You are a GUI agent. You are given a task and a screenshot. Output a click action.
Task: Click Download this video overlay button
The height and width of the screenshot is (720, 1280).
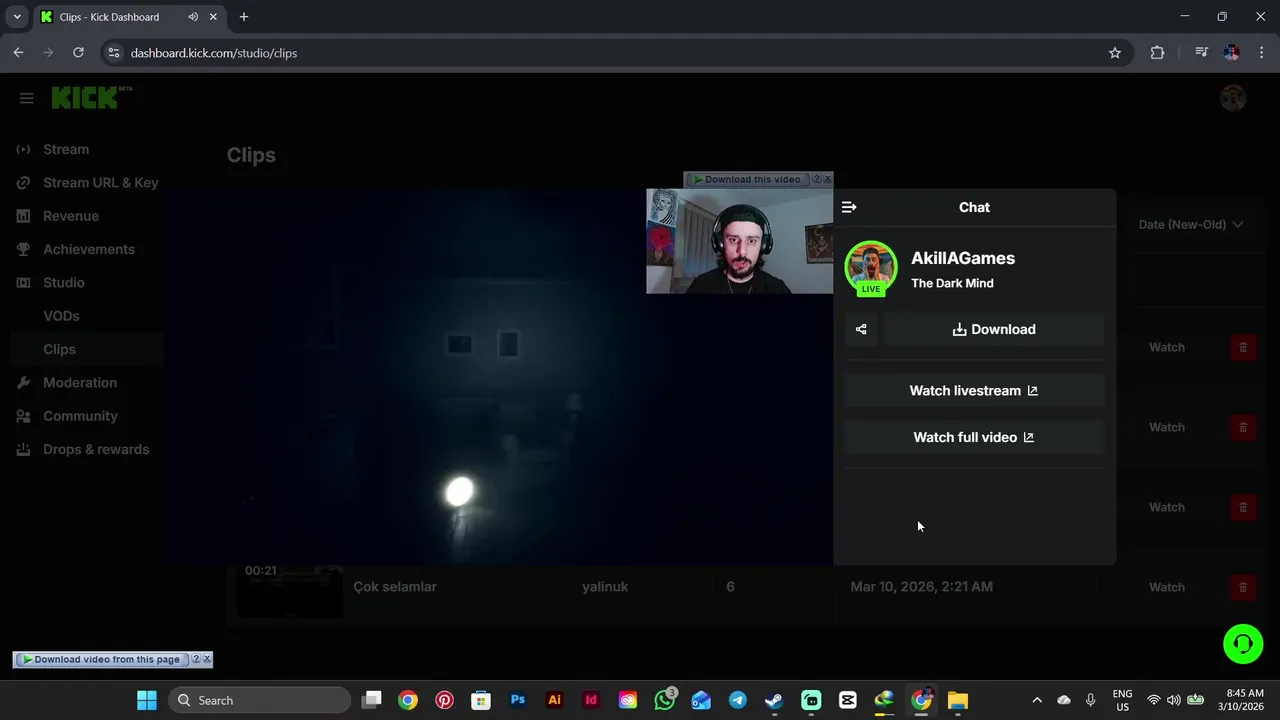pyautogui.click(x=747, y=179)
